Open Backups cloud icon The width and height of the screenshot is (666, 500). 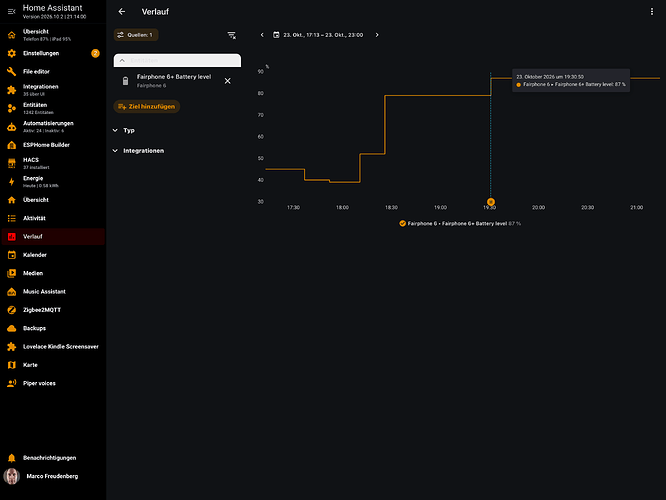[11, 328]
